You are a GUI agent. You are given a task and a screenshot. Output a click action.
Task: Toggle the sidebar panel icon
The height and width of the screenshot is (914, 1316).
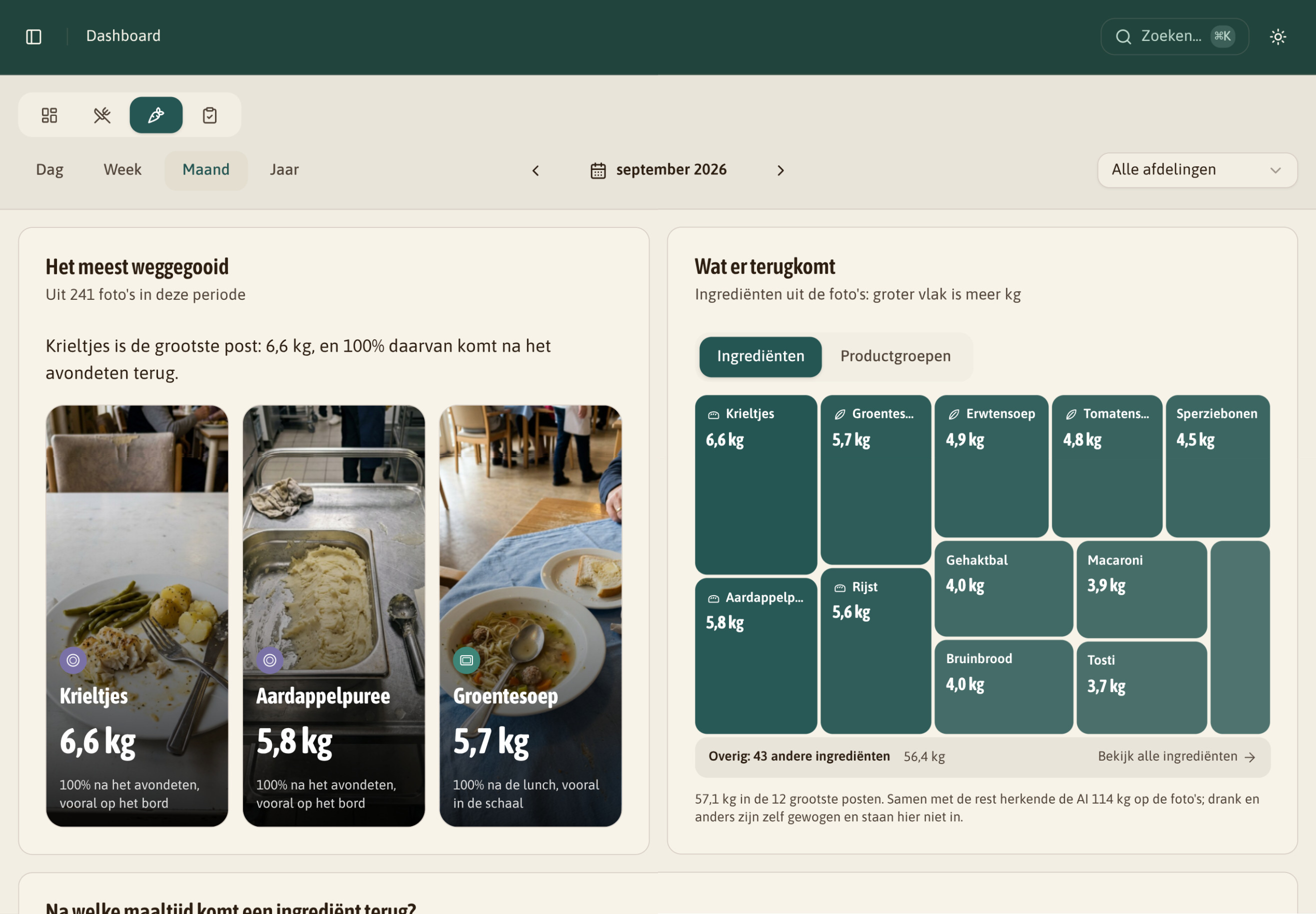pos(34,36)
